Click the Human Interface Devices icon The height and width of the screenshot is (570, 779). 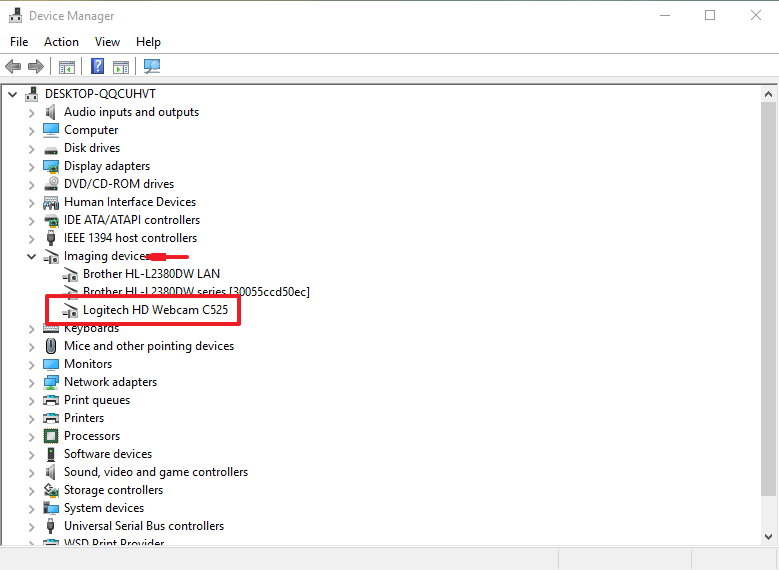click(x=51, y=203)
